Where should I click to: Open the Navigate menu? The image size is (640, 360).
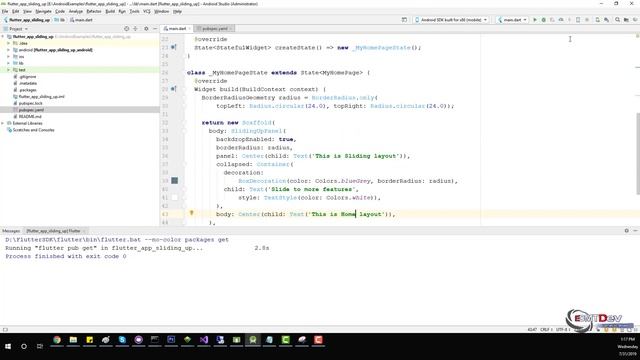[x=43, y=11]
